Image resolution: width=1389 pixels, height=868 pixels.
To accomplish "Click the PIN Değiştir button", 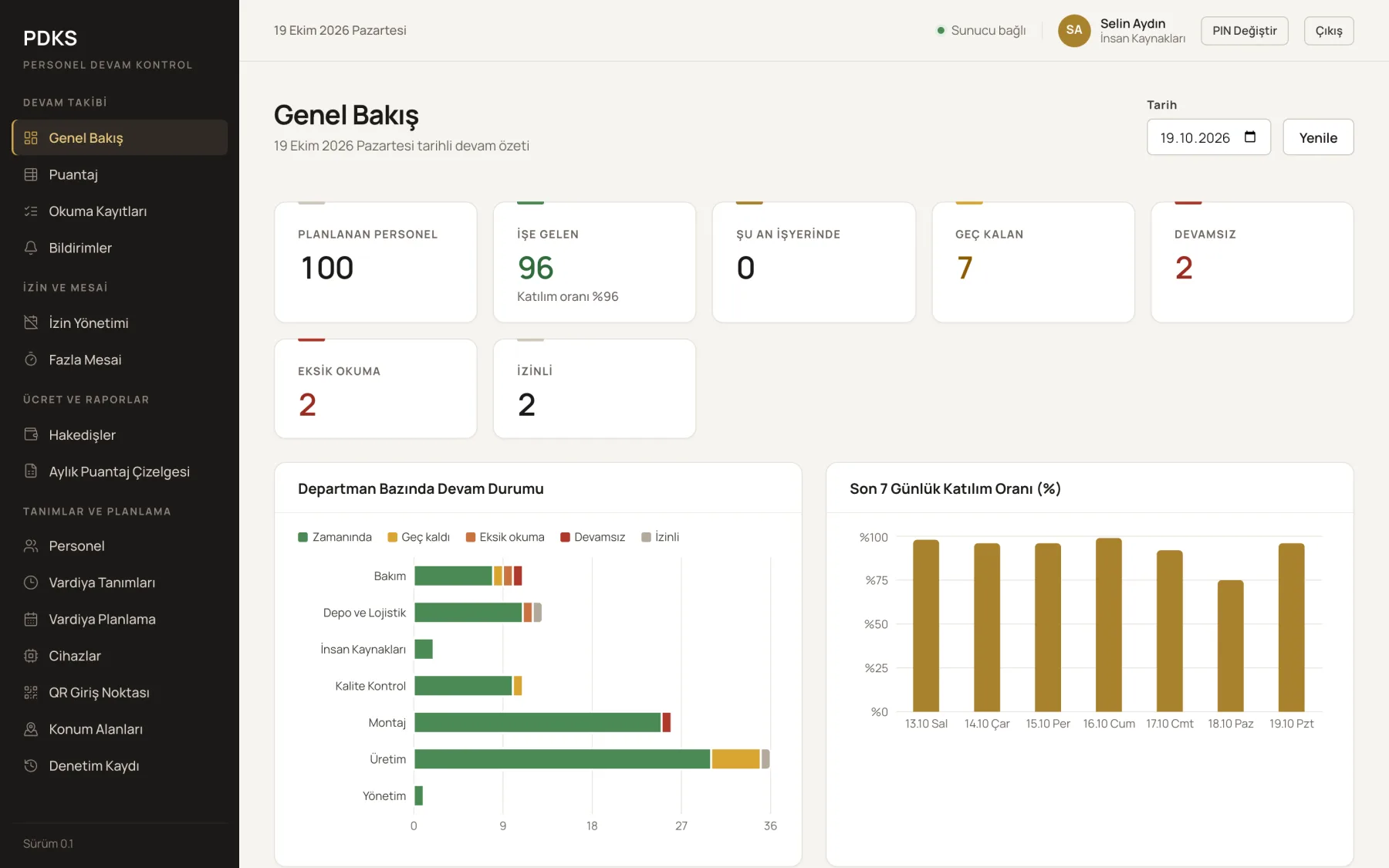I will click(1245, 31).
